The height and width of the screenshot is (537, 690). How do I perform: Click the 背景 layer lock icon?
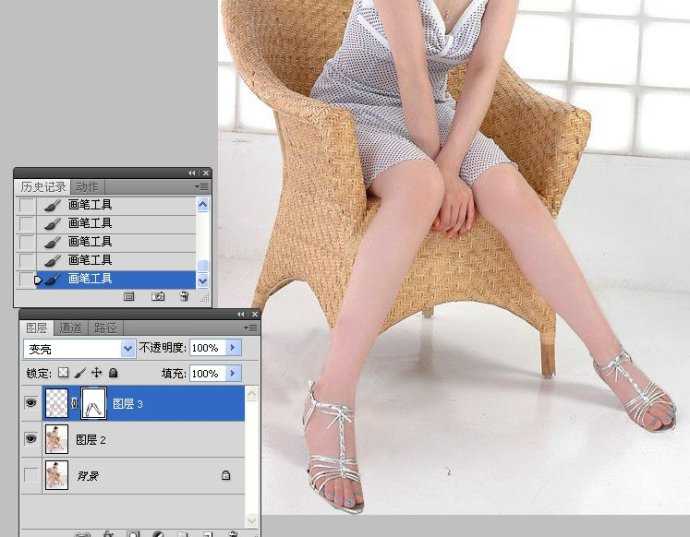226,475
